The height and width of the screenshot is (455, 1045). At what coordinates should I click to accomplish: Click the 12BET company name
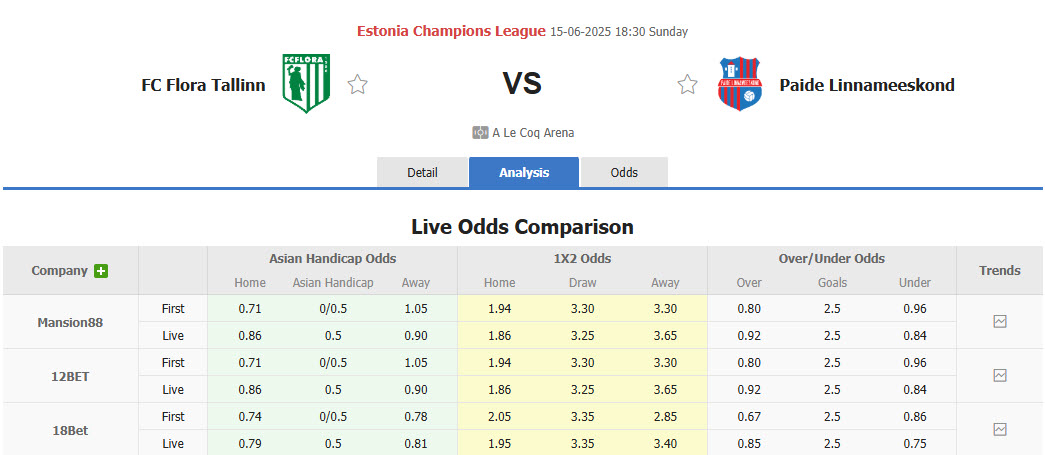(x=70, y=376)
